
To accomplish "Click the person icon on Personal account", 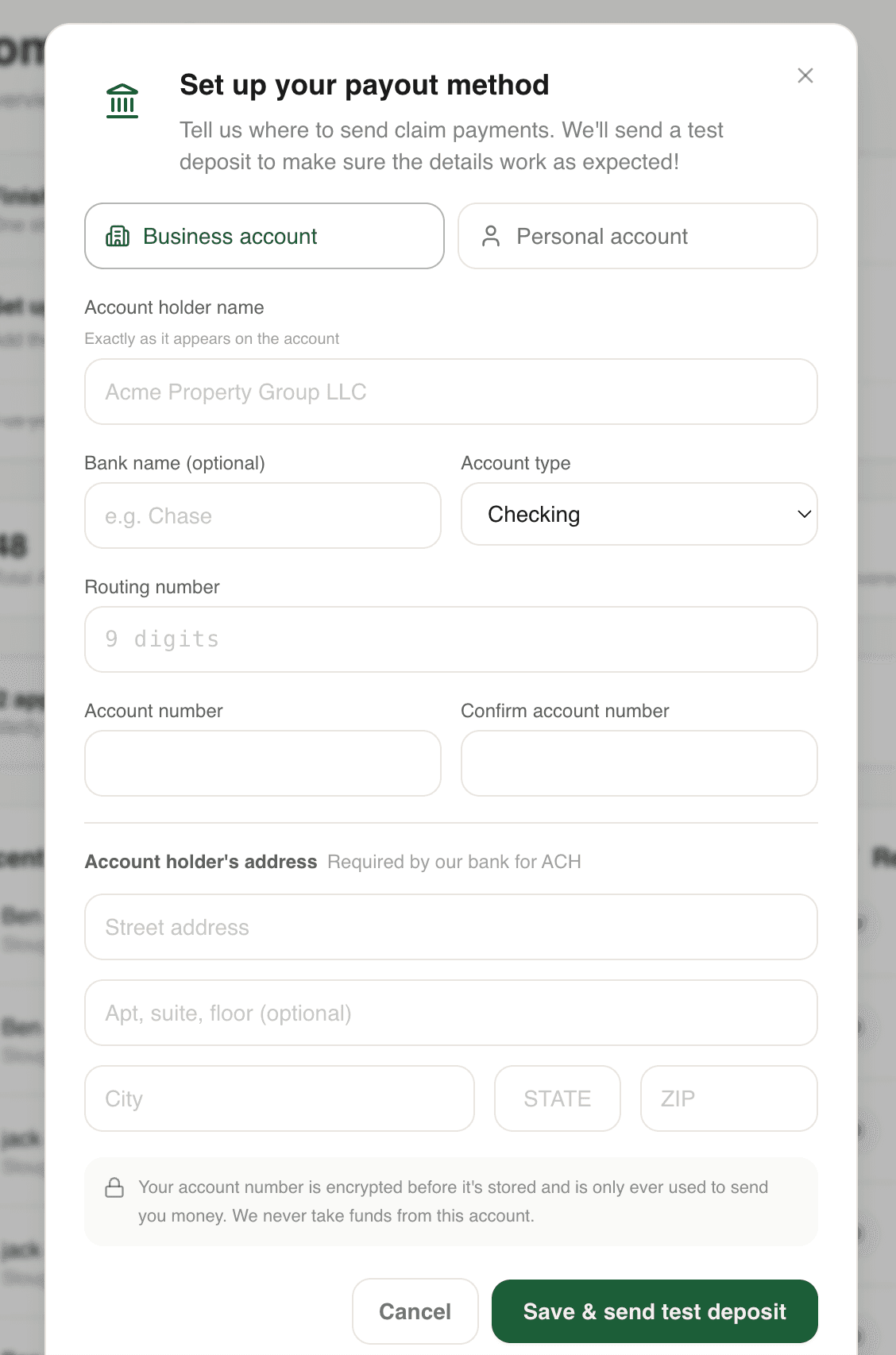I will [x=491, y=236].
